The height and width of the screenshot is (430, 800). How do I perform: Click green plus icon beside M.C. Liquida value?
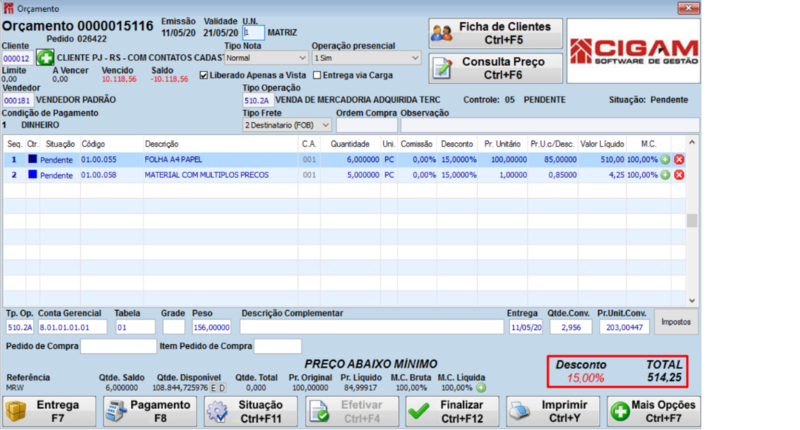[x=481, y=388]
